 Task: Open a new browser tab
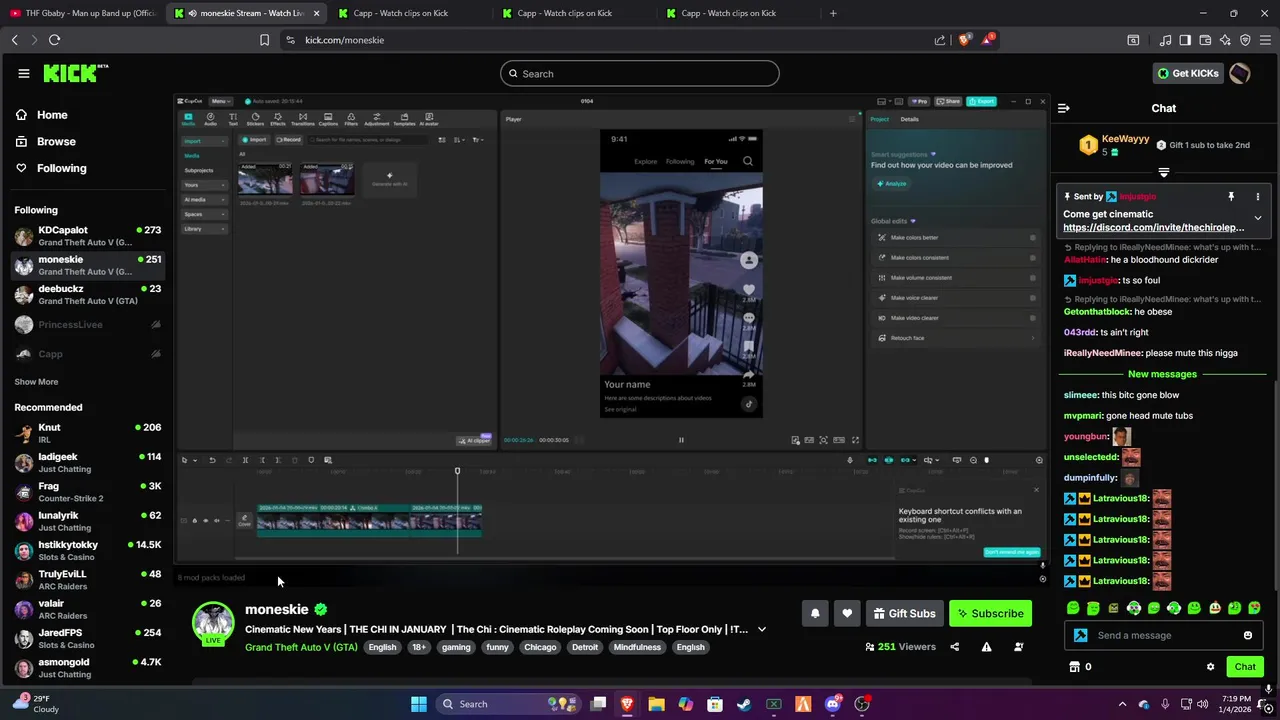[x=833, y=13]
